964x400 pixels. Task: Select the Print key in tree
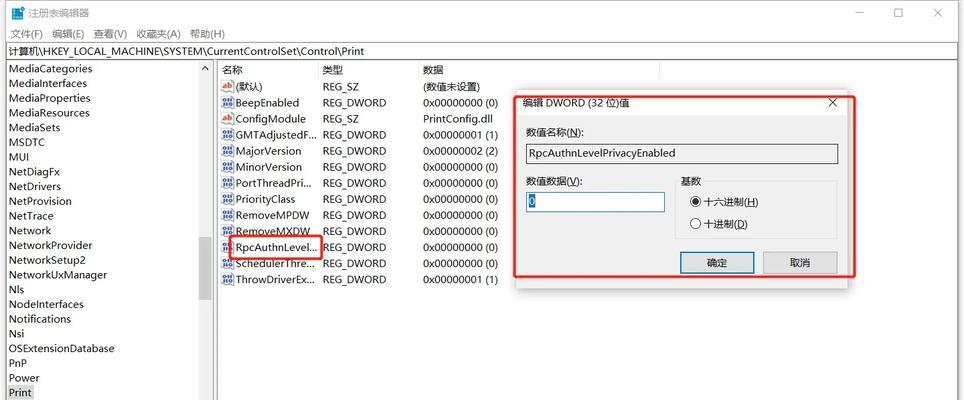[20, 393]
